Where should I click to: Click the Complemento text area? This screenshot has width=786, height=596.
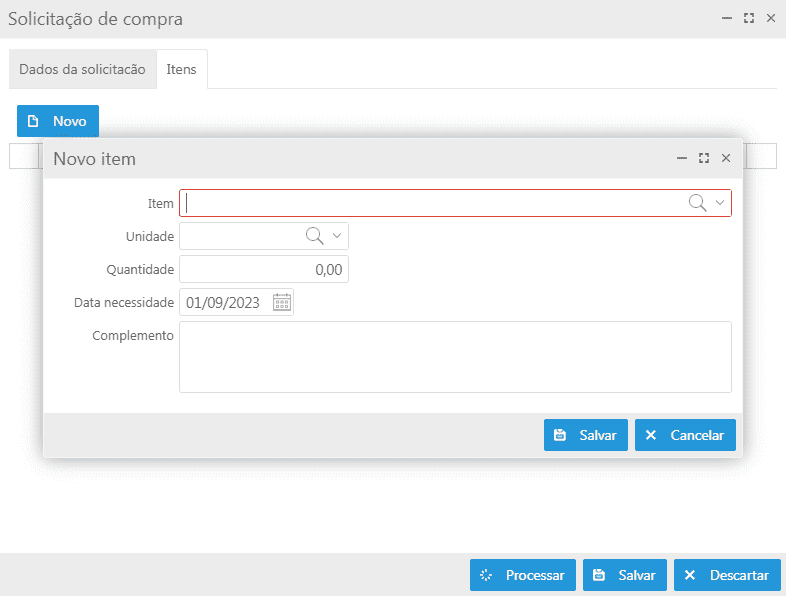[x=455, y=357]
